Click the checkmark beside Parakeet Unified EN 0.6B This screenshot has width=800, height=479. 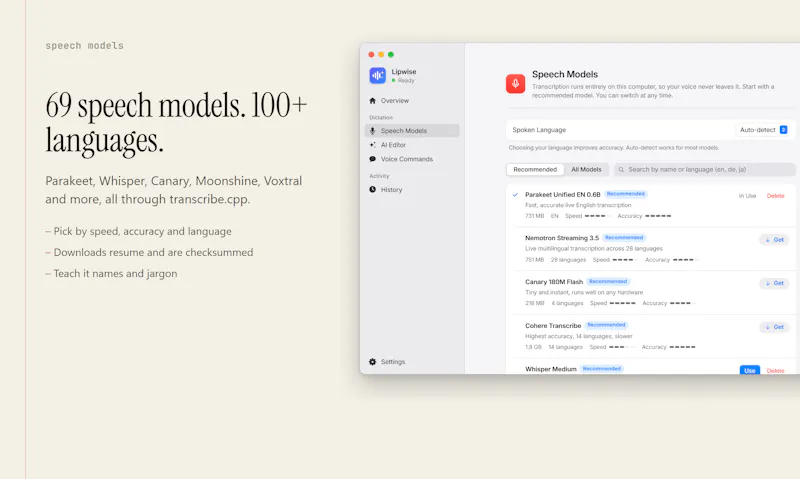point(515,194)
